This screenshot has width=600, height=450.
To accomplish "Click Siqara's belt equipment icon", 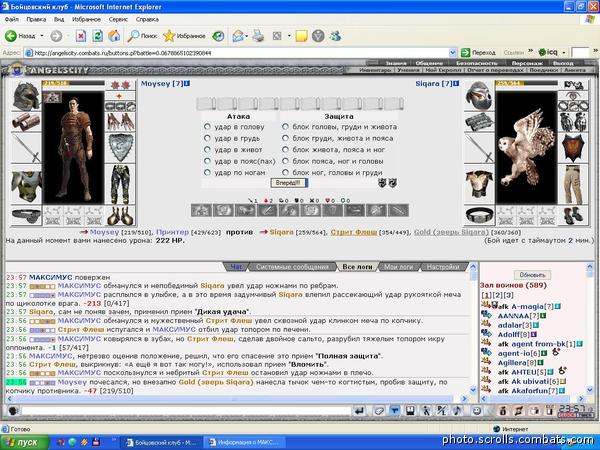I will pyautogui.click(x=479, y=215).
